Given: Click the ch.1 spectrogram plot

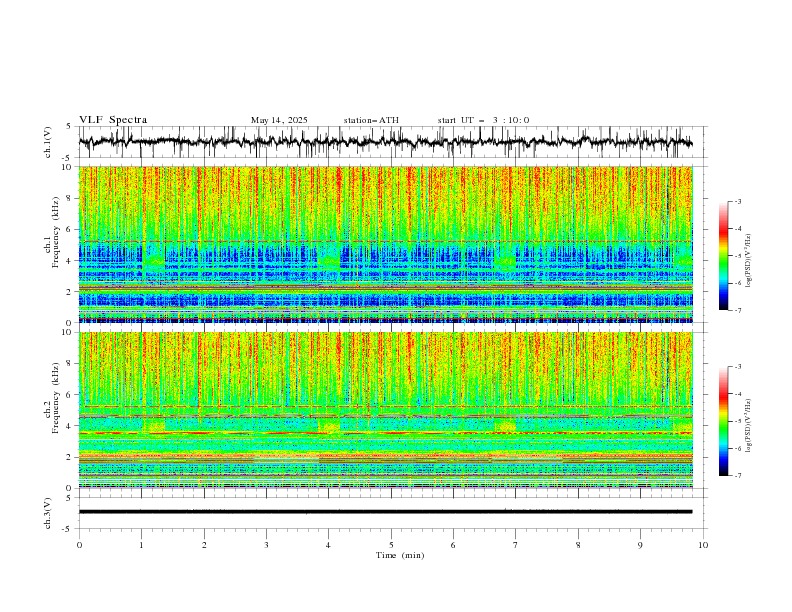Looking at the screenshot, I should 385,244.
